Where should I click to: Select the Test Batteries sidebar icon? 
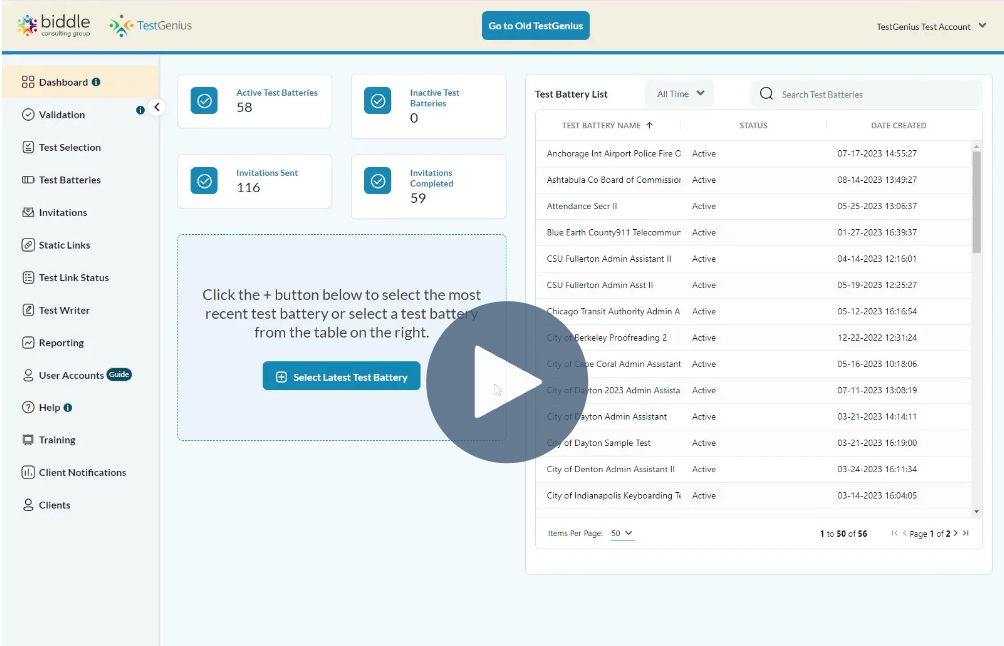pyautogui.click(x=30, y=180)
